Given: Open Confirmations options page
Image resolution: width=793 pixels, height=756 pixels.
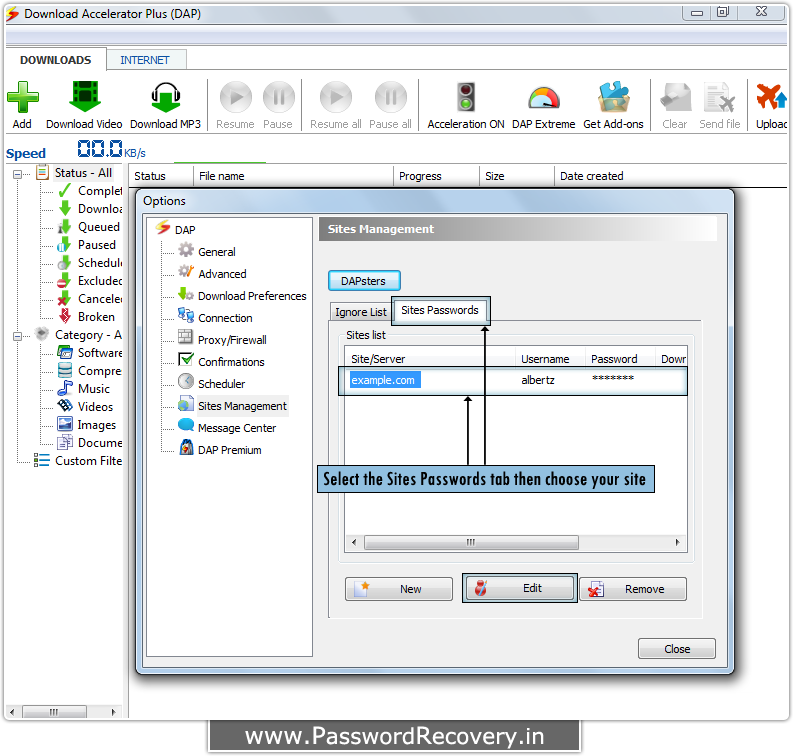Looking at the screenshot, I should [222, 362].
